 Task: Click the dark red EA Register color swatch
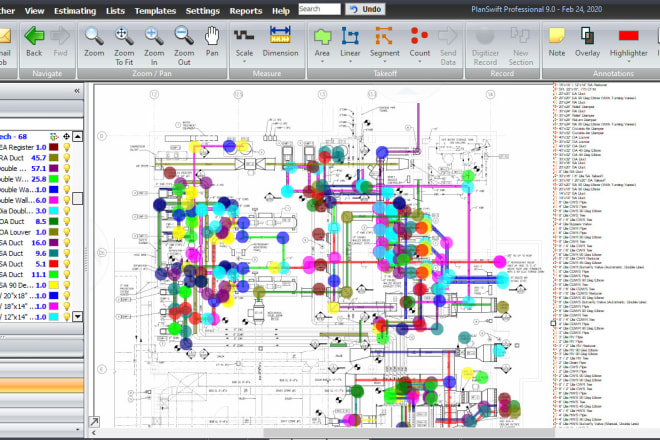tap(54, 147)
